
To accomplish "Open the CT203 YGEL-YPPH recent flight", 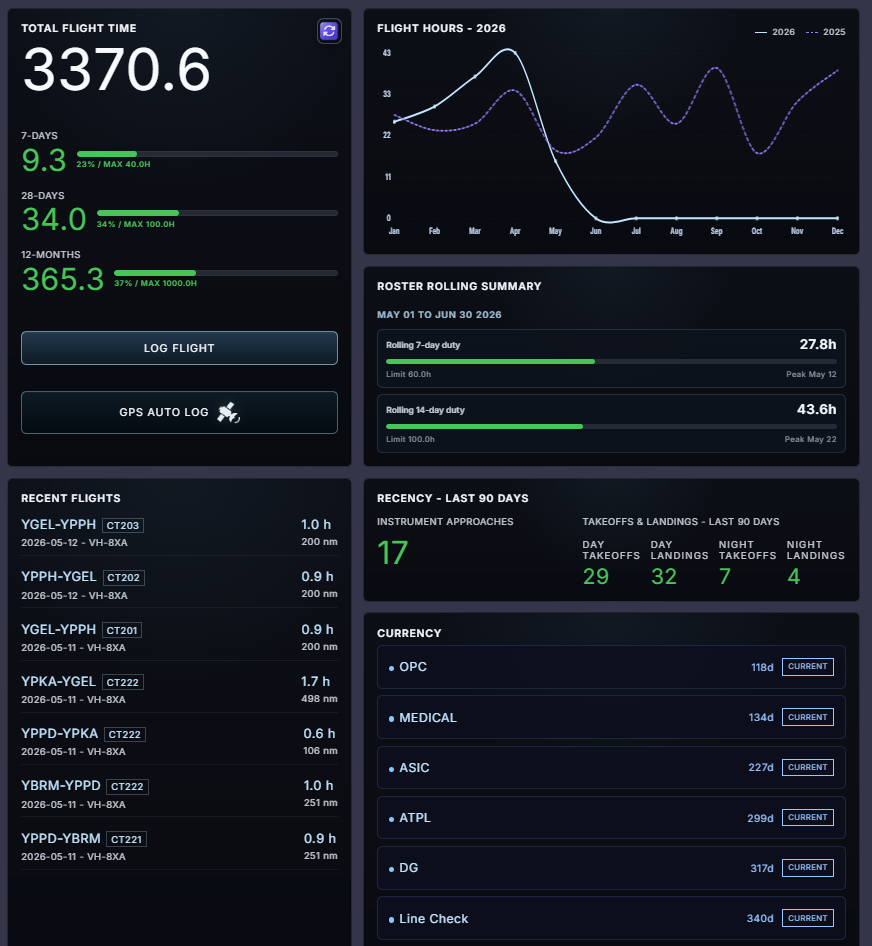I will tap(179, 533).
